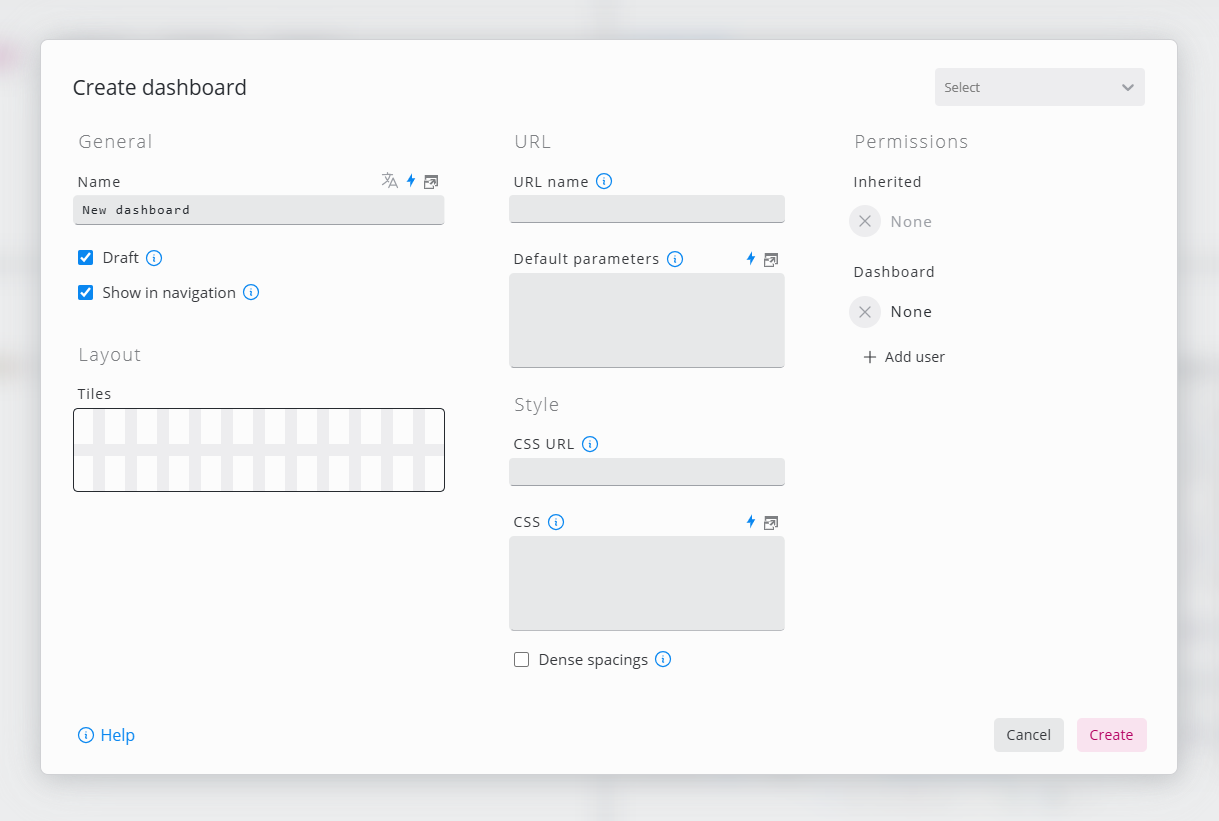Click lightning bolt icon for Default parameters

pyautogui.click(x=751, y=259)
